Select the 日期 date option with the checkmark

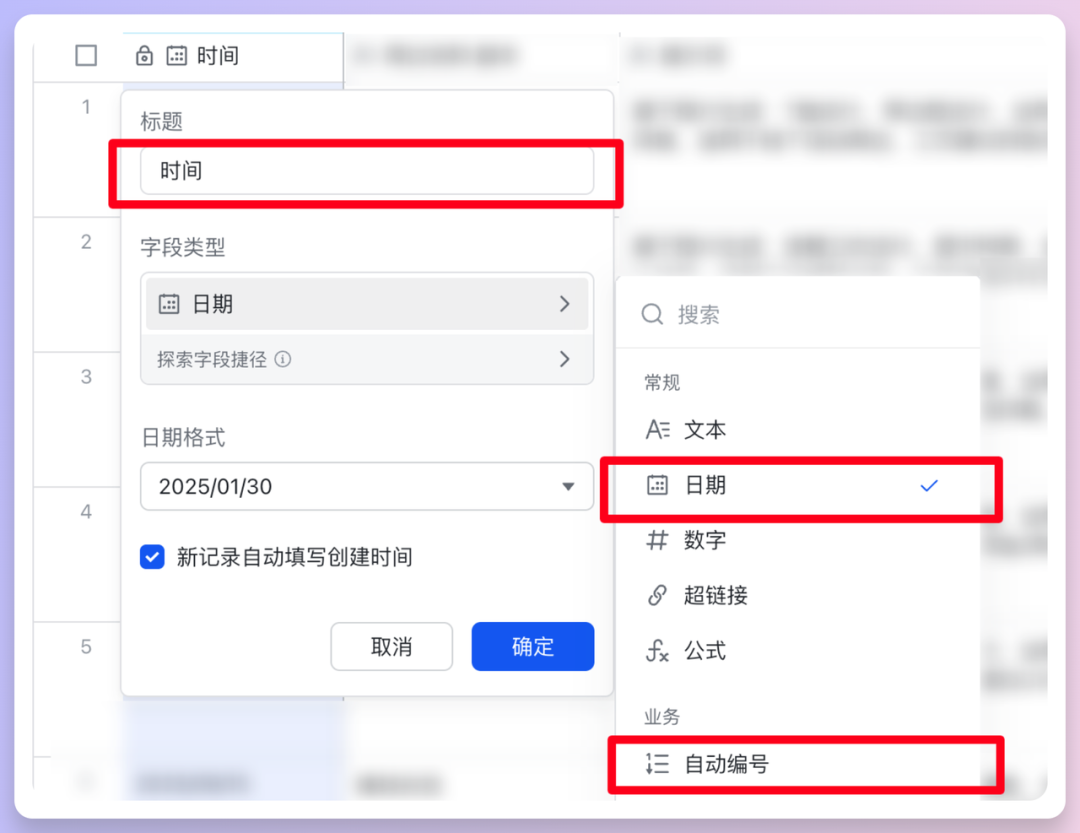tap(798, 485)
